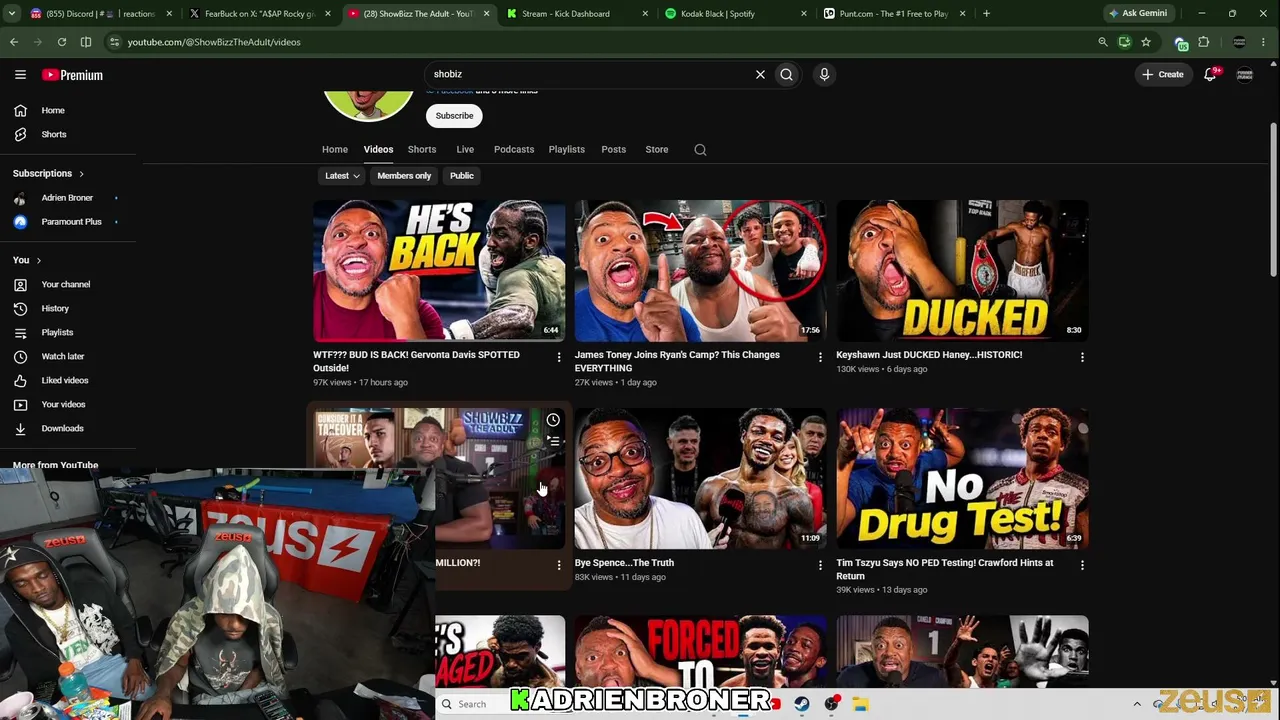Switch to the Discord browser tab
Screen dimensions: 1280x720
pyautogui.click(x=100, y=14)
